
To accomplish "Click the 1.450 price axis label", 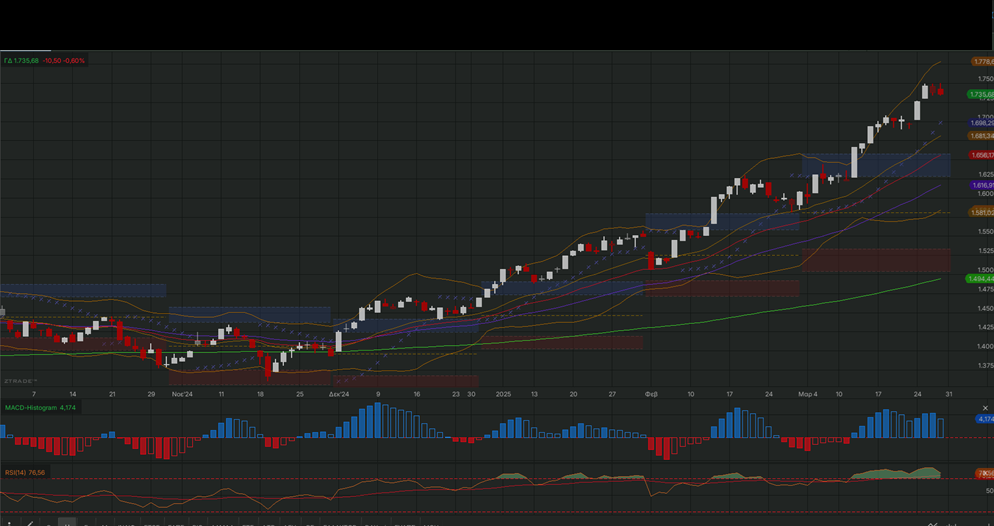I will pyautogui.click(x=986, y=309).
